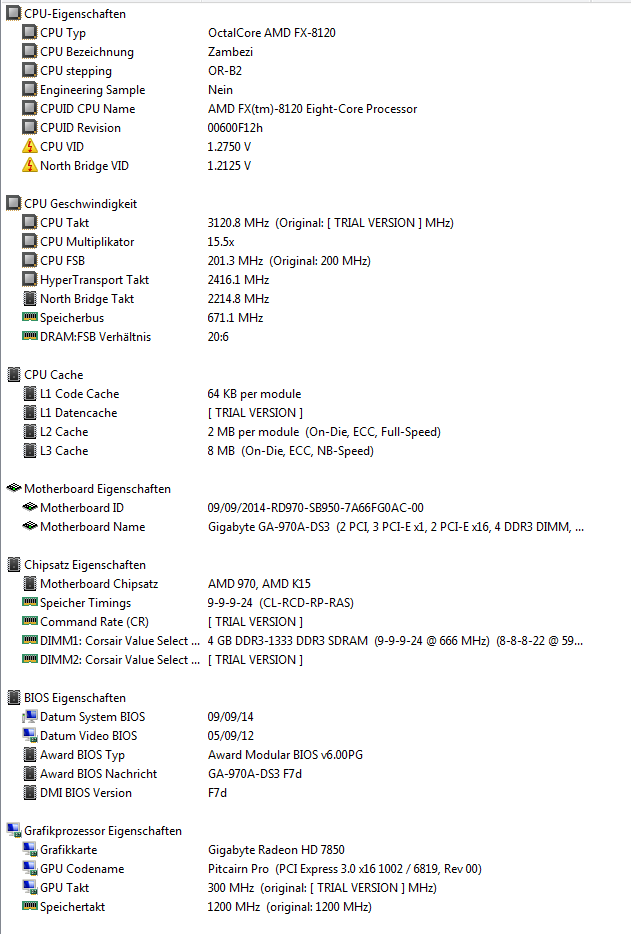Click the memory icon beside DRAM:FSB Verhältnis
Viewport: 631px width, 934px height.
(30, 335)
